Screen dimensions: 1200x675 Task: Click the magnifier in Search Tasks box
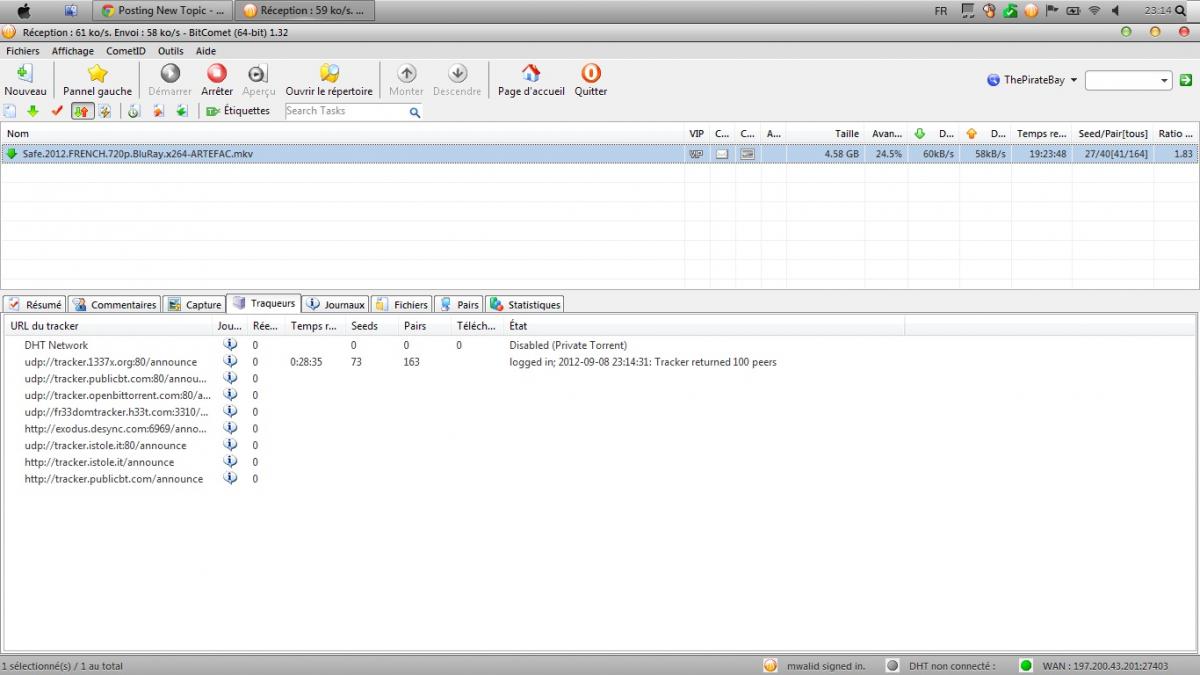[x=414, y=112]
